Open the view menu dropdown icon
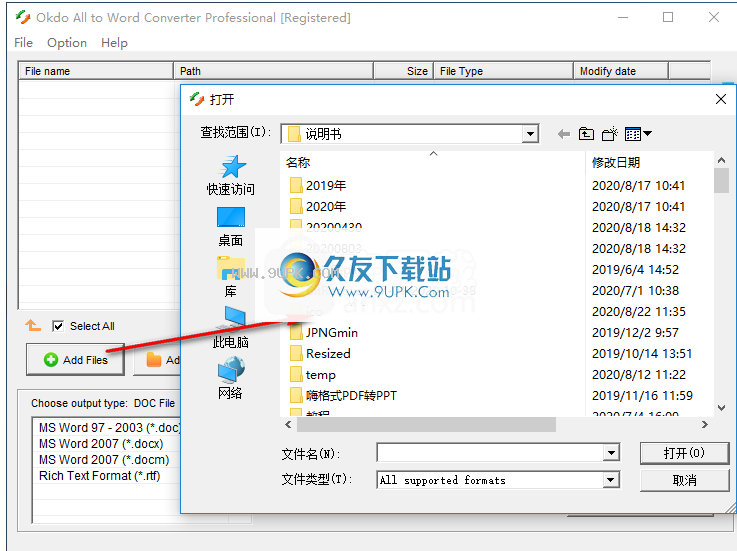This screenshot has height=551, width=737. (x=638, y=134)
